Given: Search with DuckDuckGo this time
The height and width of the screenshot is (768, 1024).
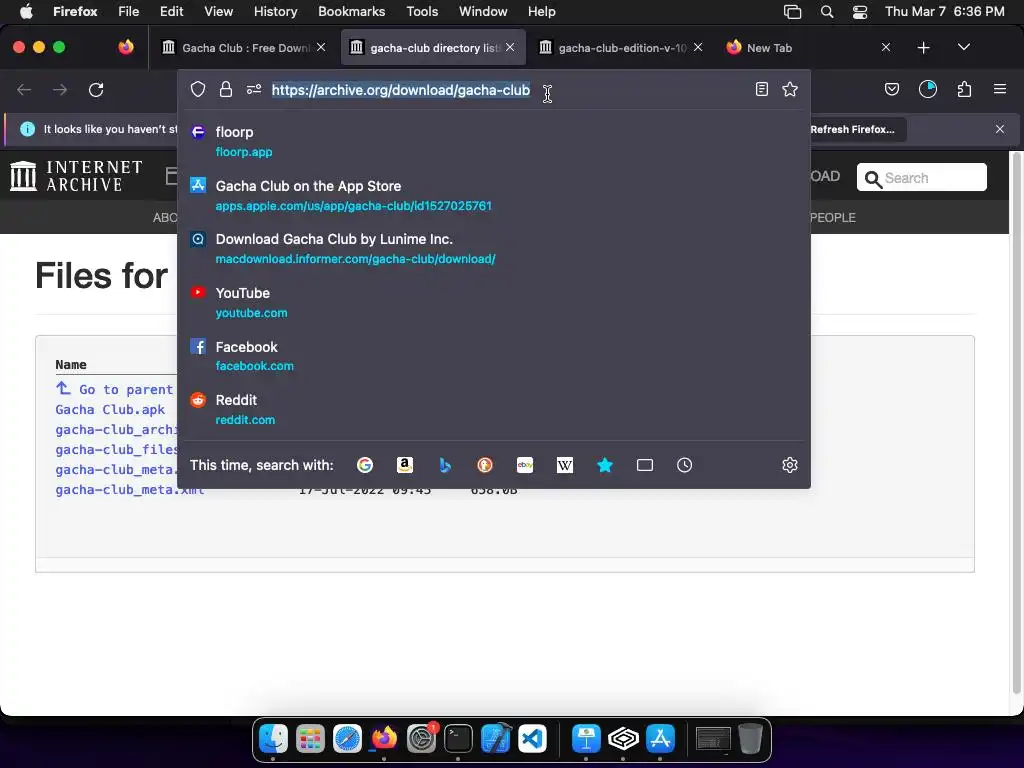Looking at the screenshot, I should (x=485, y=465).
